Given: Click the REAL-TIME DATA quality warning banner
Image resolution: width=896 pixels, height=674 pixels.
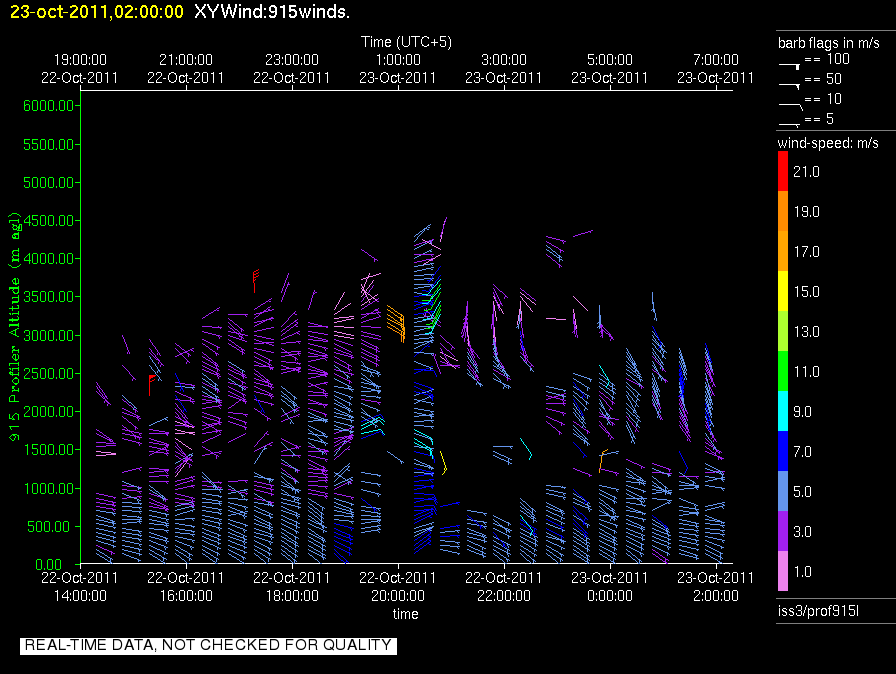Looking at the screenshot, I should click(208, 646).
